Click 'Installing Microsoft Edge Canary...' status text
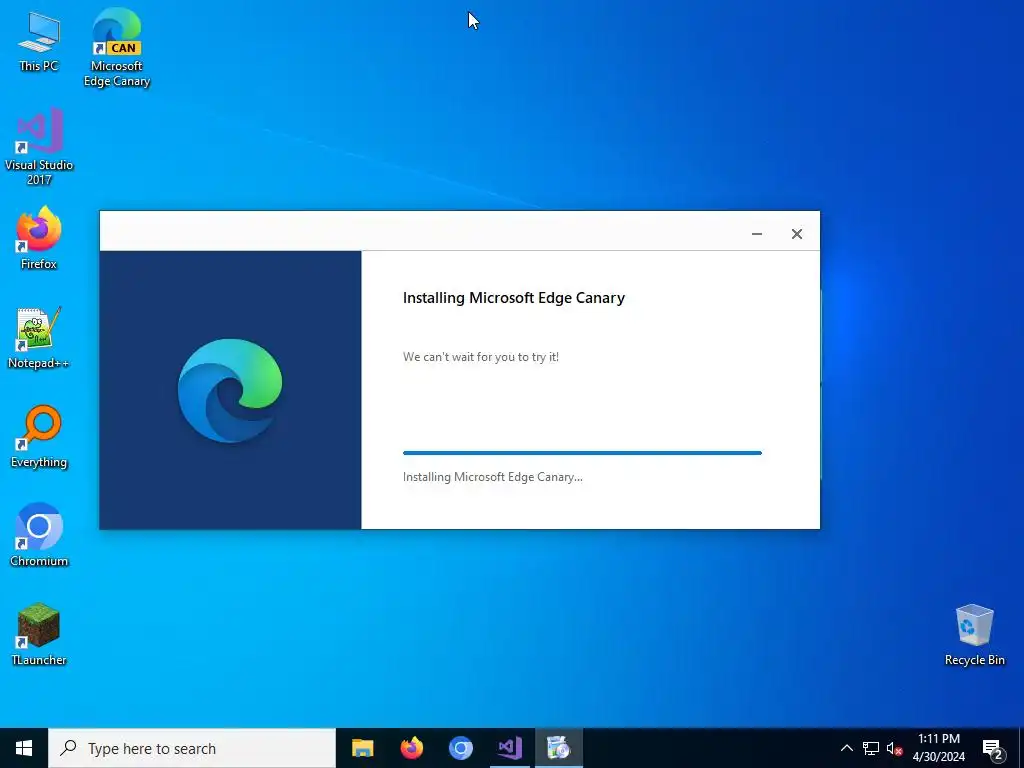 [492, 477]
